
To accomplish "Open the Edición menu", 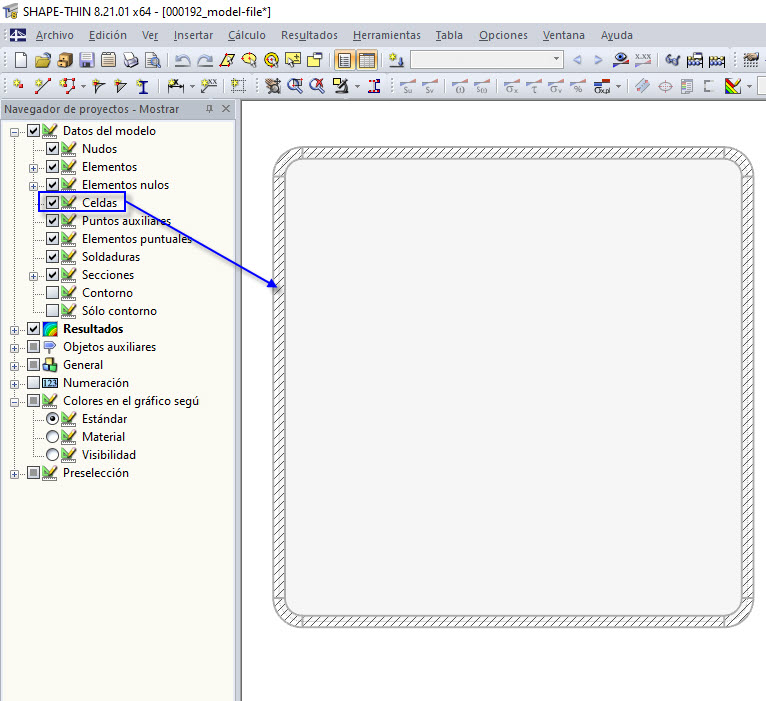I will [107, 35].
